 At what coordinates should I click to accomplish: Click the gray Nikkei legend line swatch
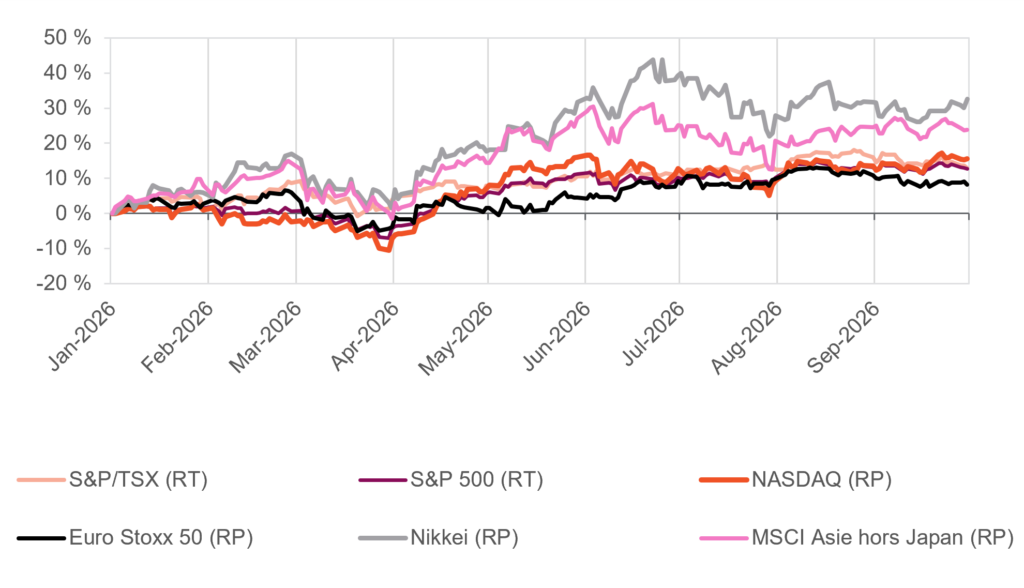(x=383, y=538)
